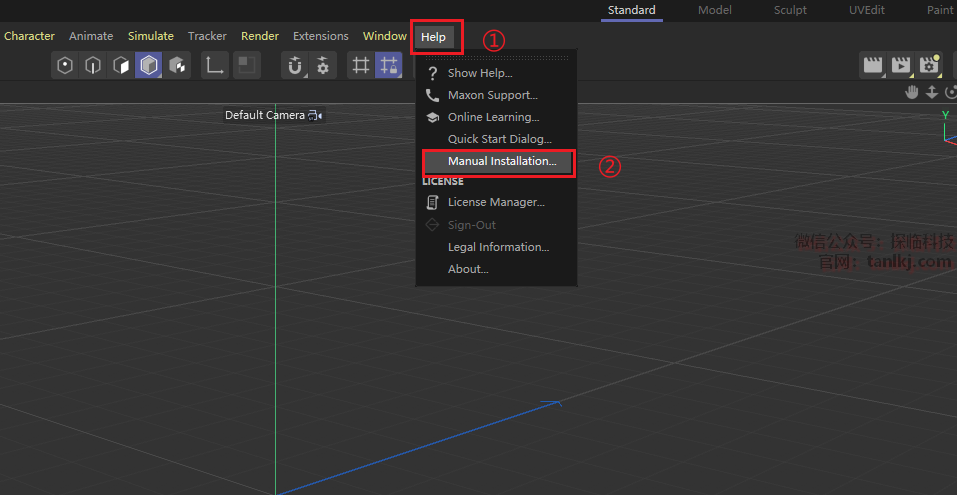Click the Texture mode checkered cube icon
Screen dimensions: 957x495
coord(177,66)
